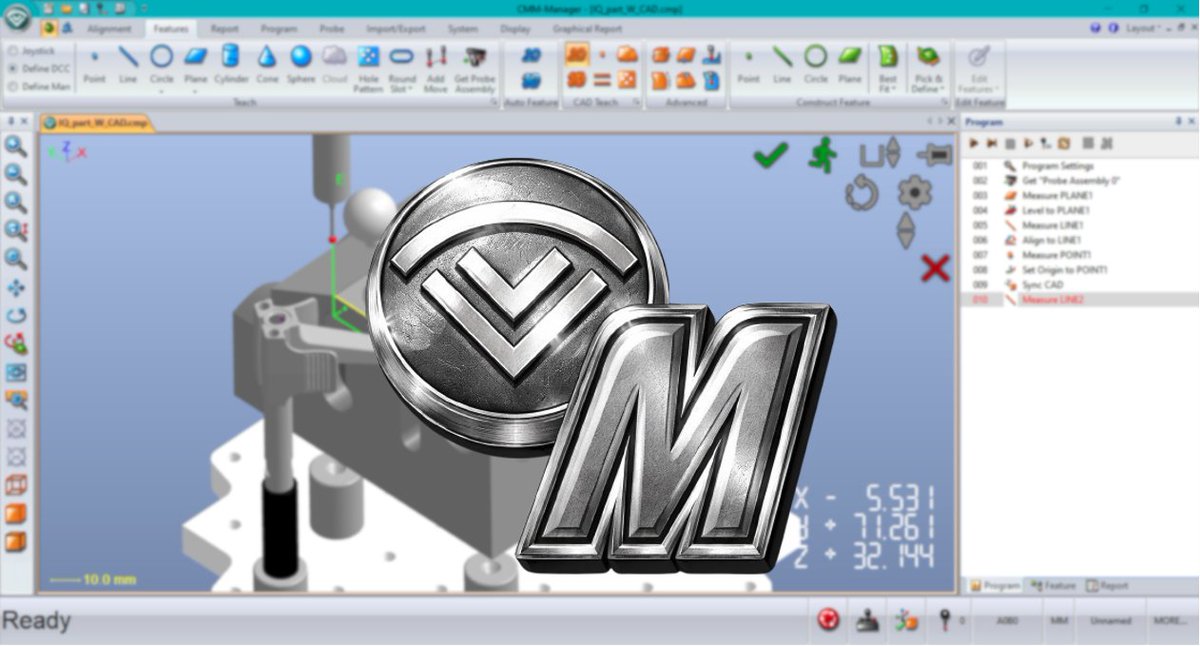Open the gear settings icon in viewport

(913, 190)
